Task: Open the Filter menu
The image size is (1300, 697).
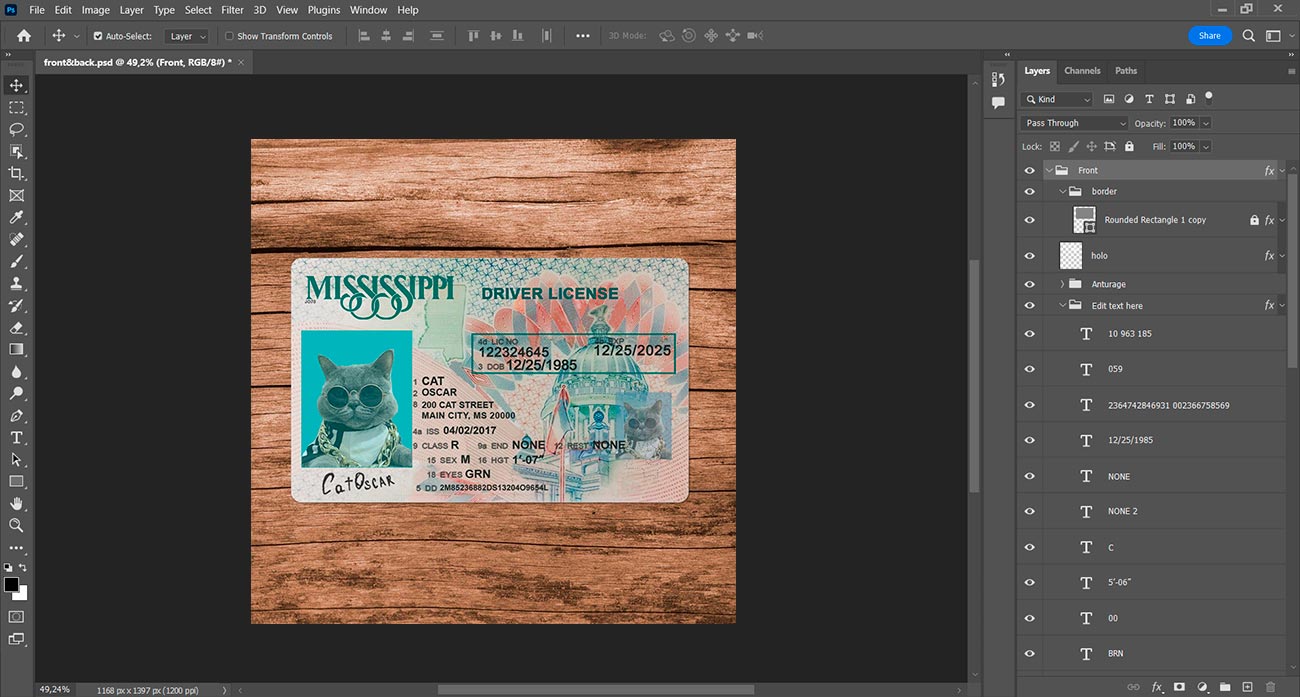Action: (232, 10)
